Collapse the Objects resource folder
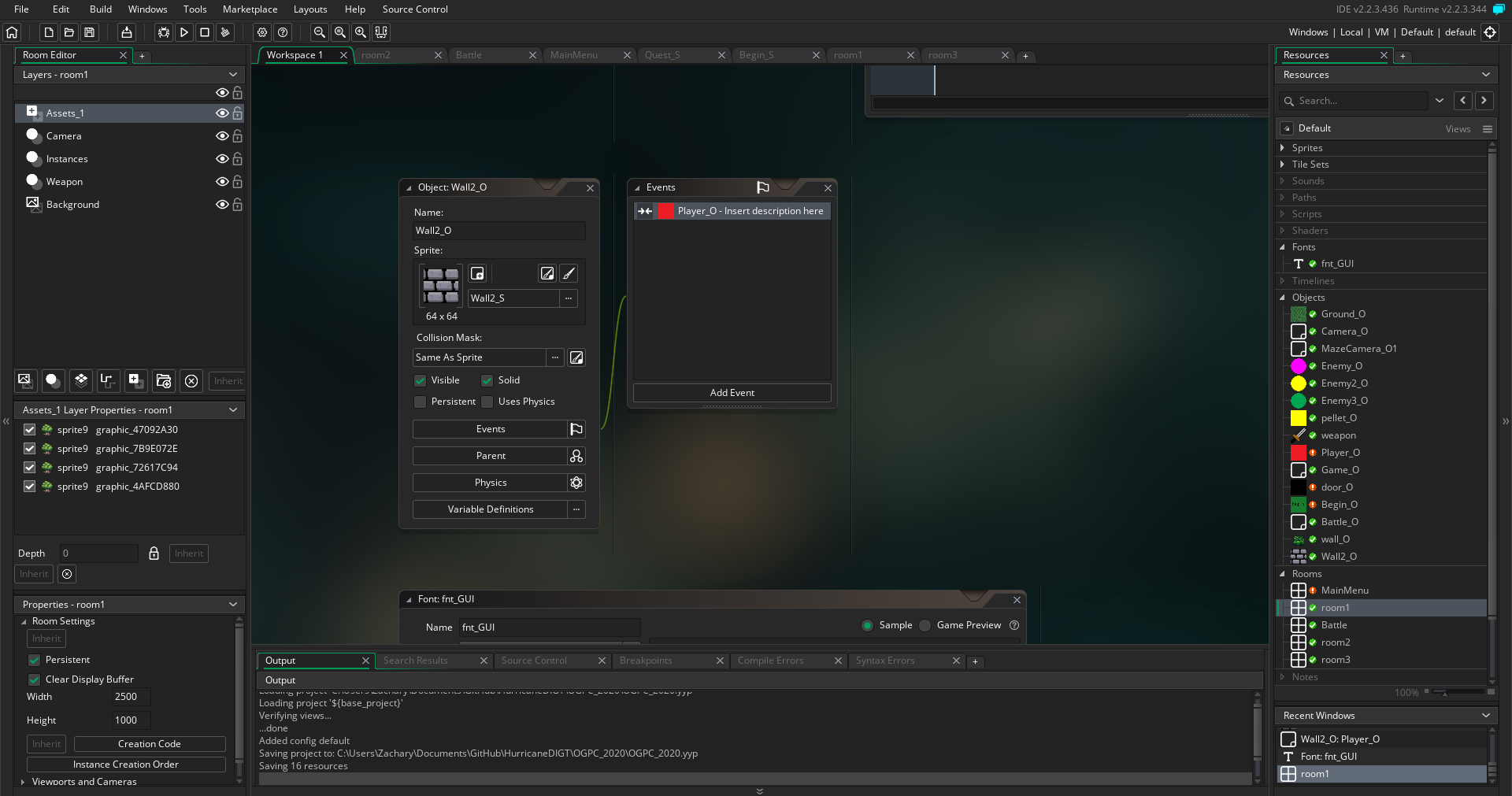 (x=1283, y=298)
